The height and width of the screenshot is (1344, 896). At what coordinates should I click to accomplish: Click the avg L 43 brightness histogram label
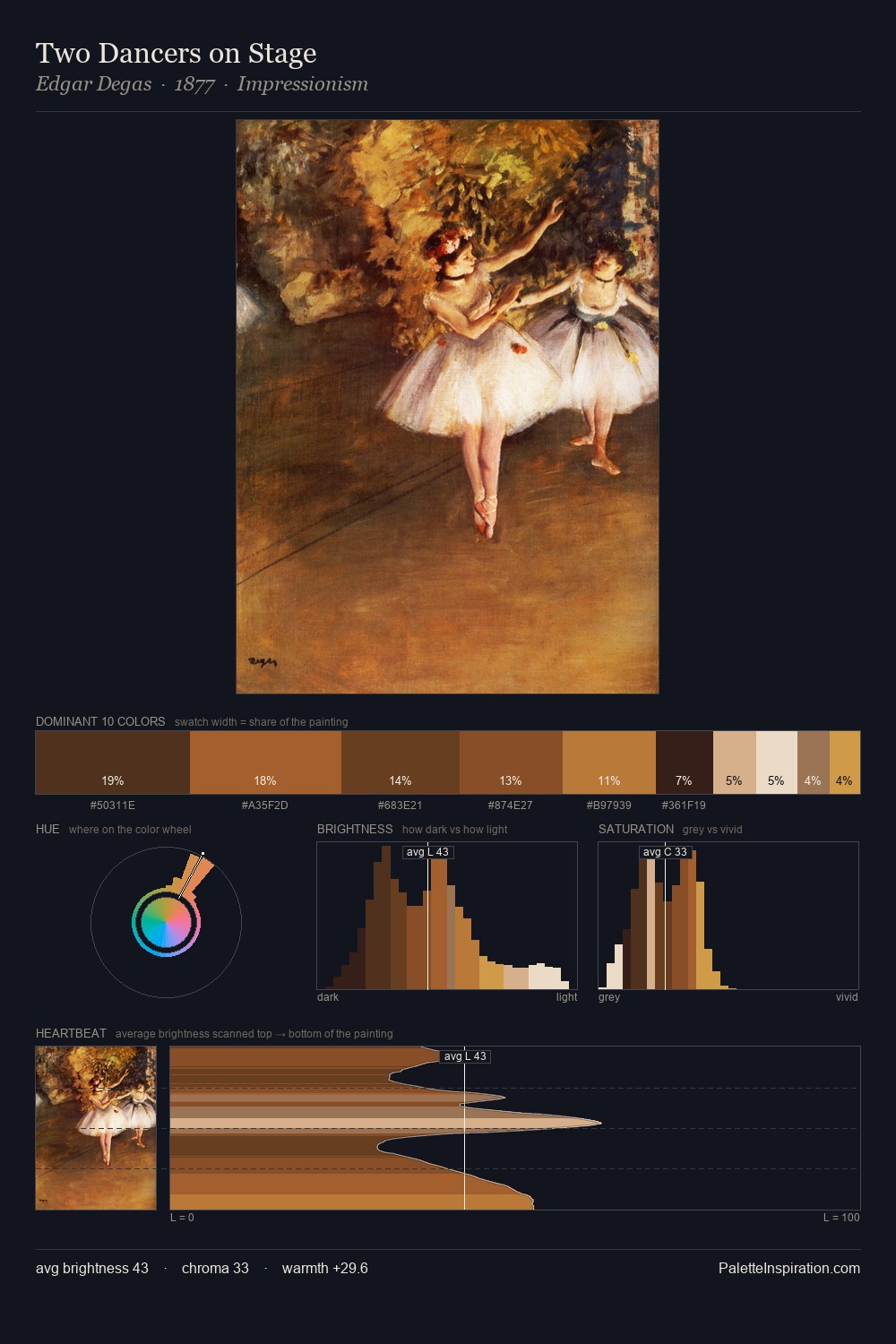click(x=428, y=852)
